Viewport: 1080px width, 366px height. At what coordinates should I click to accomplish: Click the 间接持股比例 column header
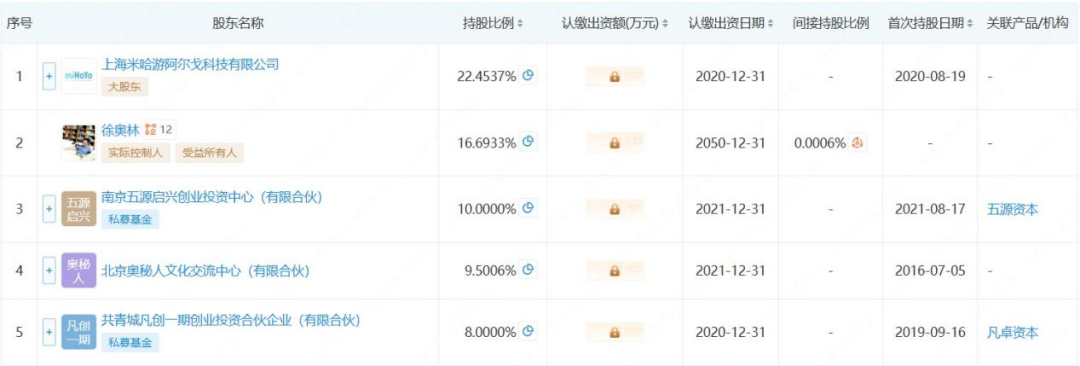(x=831, y=23)
